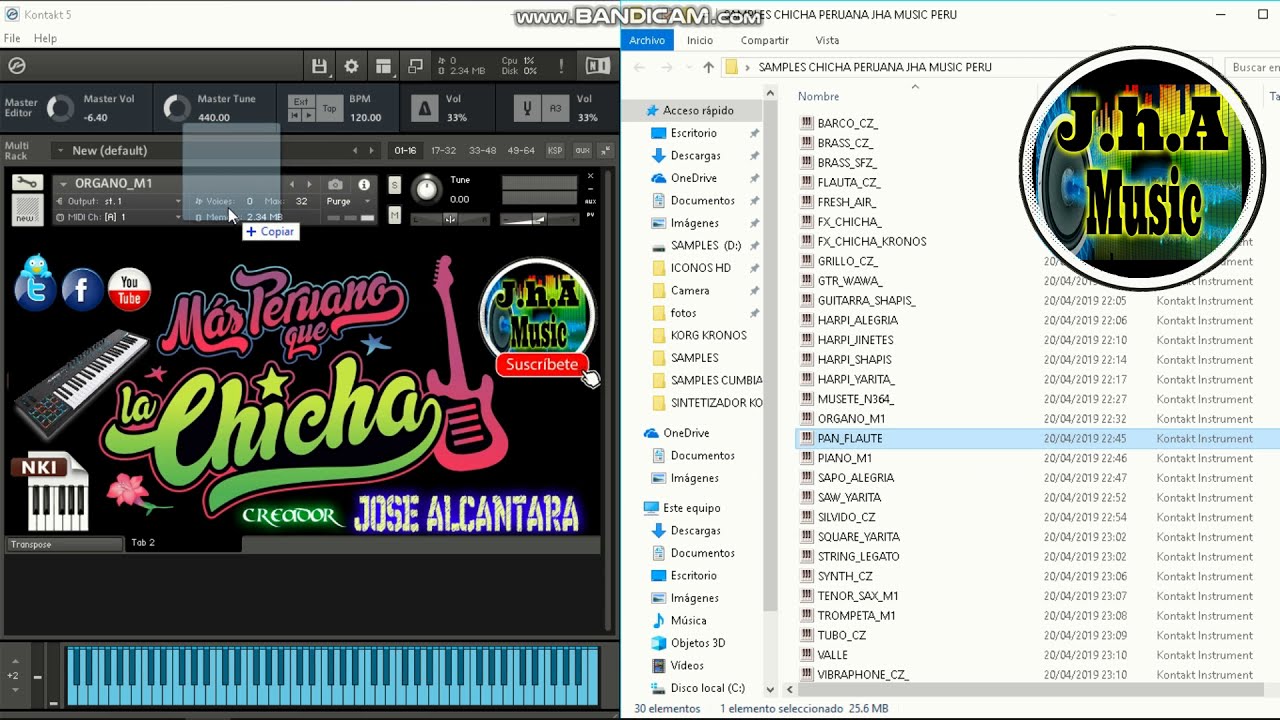This screenshot has height=720, width=1280.
Task: Toggle instrument AUX button
Action: pyautogui.click(x=591, y=201)
